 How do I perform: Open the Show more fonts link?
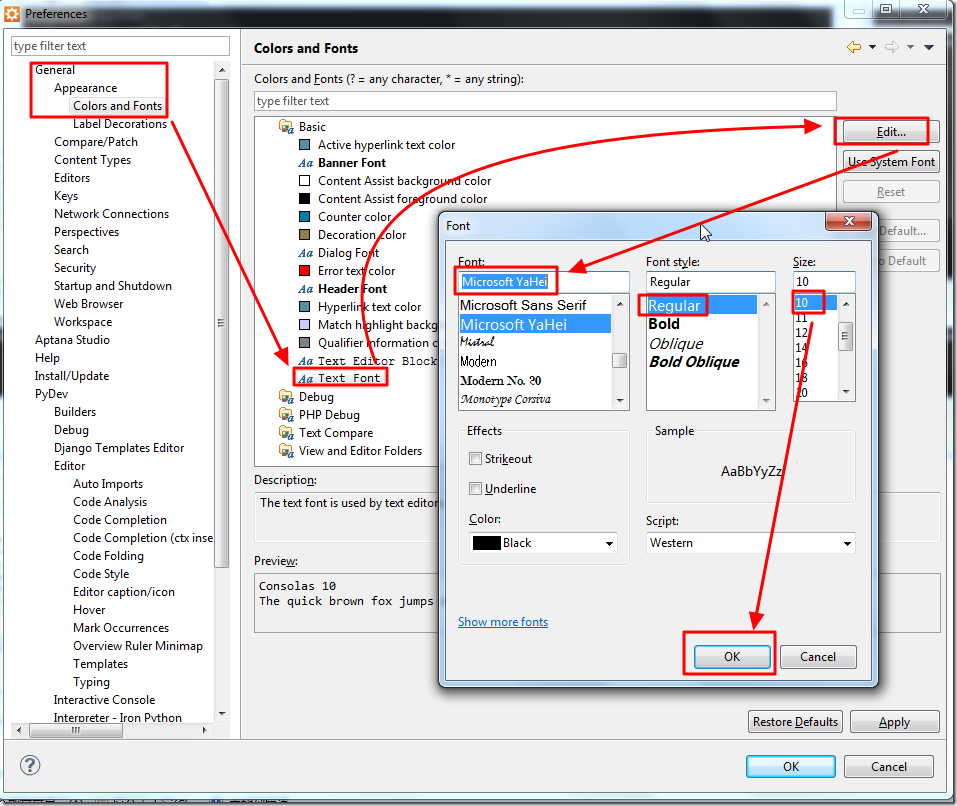coord(503,622)
